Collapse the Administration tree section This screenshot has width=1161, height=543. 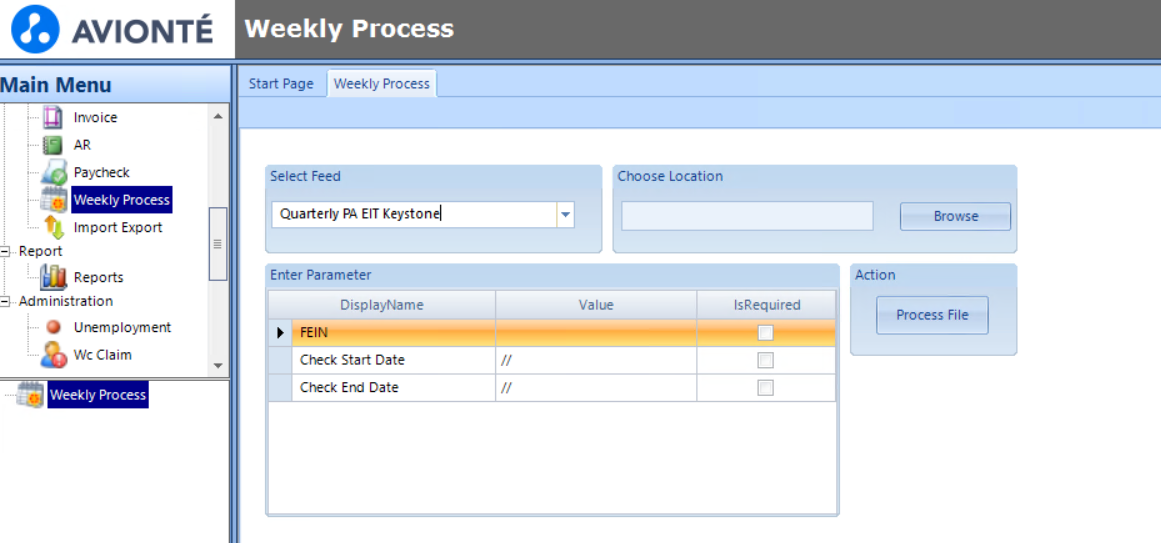7,301
